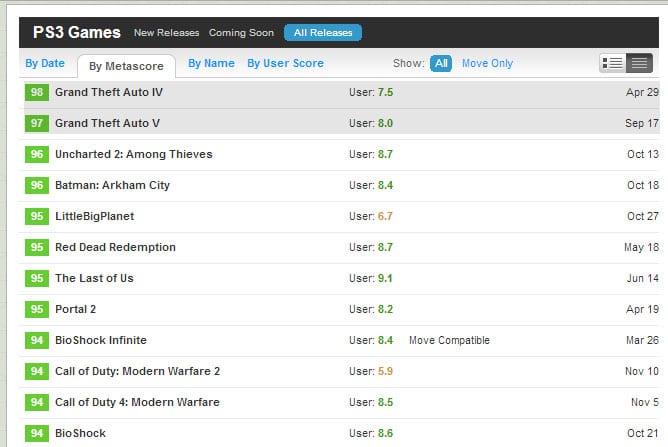Click Modern Warfare 2's 94 badge
The image size is (668, 447).
point(37,372)
